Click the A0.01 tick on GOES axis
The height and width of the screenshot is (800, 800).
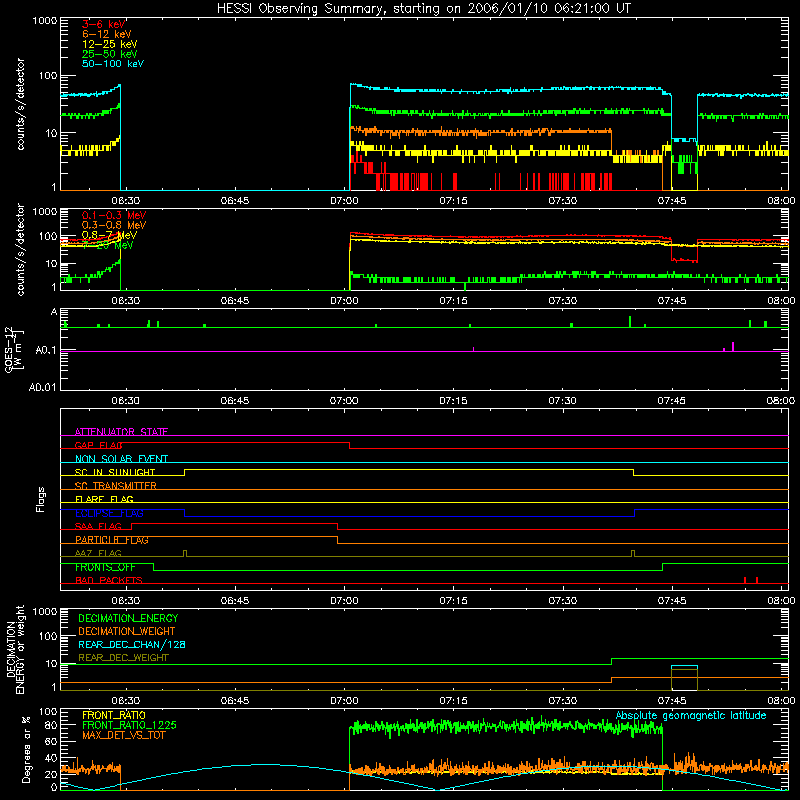42,388
